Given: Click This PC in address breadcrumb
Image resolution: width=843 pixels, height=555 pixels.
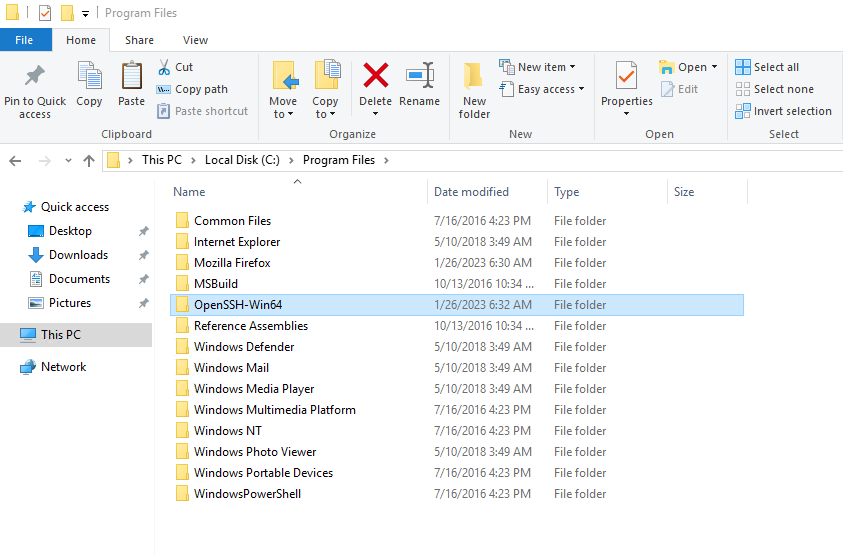Looking at the screenshot, I should point(162,160).
